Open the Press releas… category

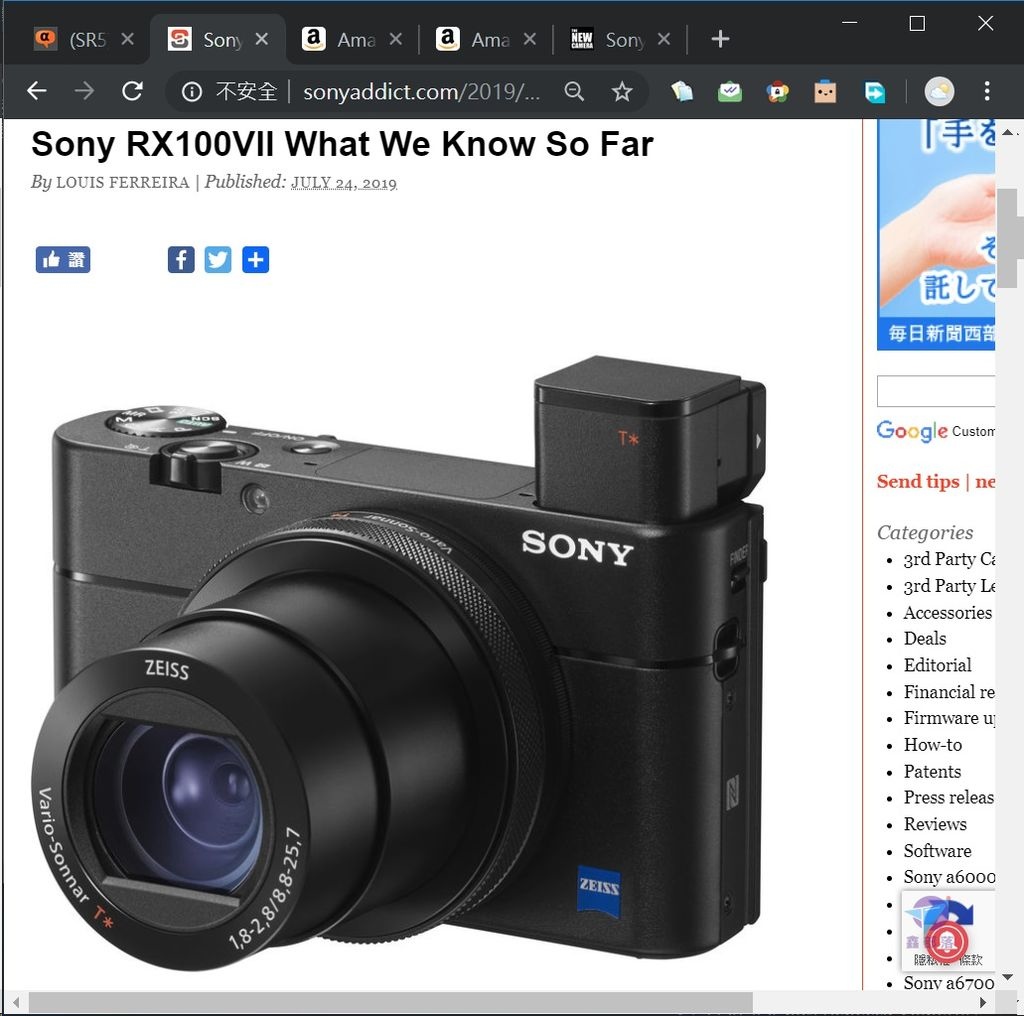pyautogui.click(x=949, y=797)
